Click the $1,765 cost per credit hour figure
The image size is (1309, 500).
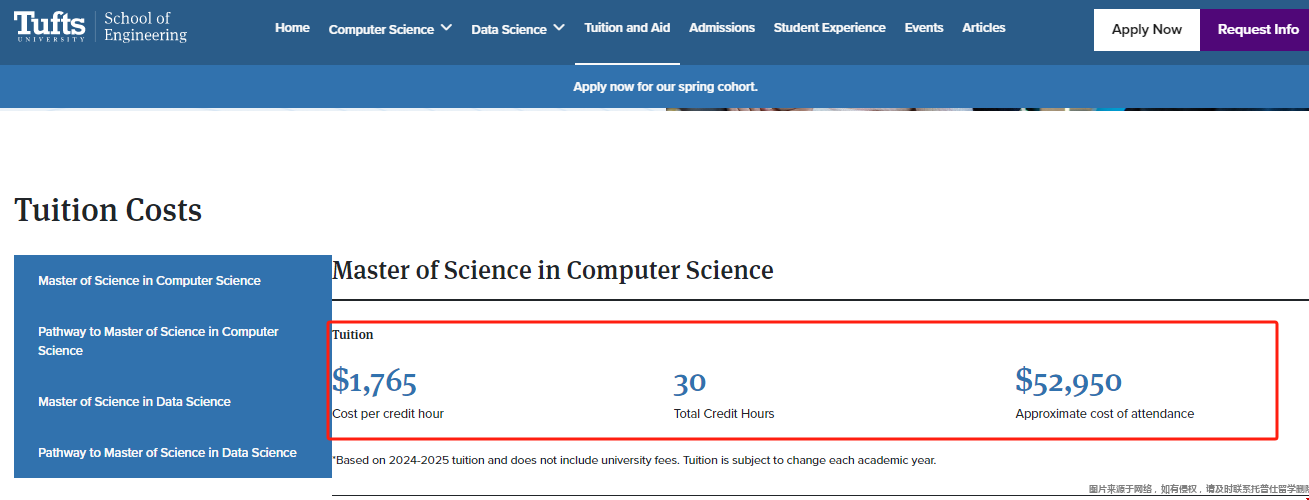pyautogui.click(x=374, y=381)
